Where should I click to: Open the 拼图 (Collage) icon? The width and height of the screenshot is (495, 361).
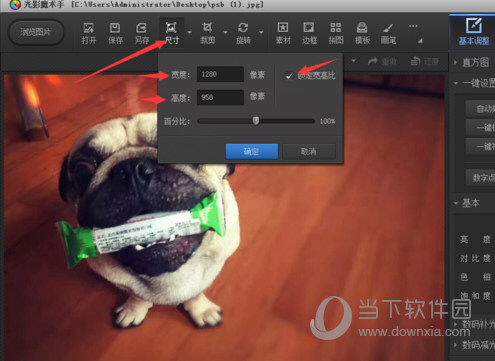pyautogui.click(x=336, y=33)
